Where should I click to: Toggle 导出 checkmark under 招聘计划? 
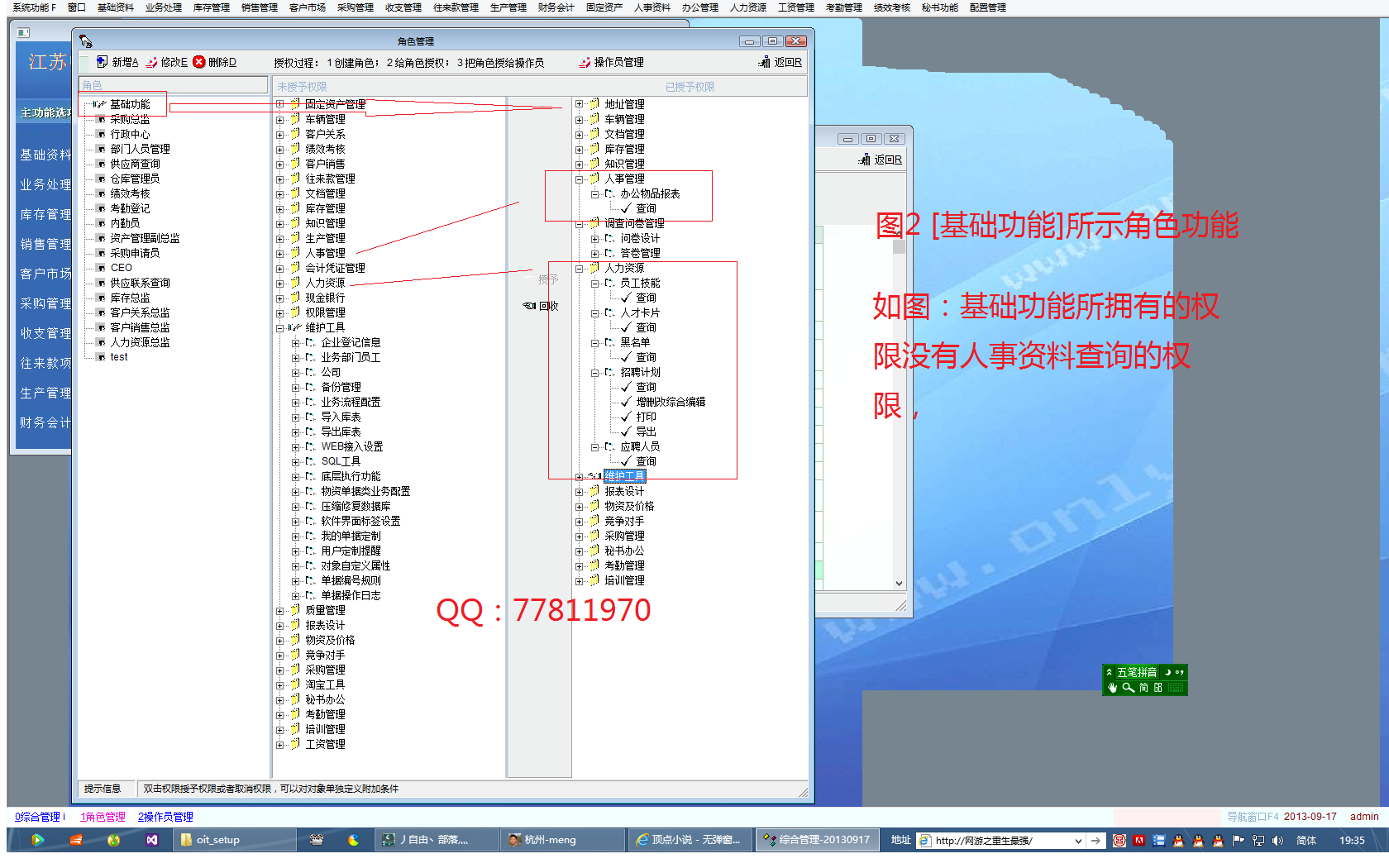(627, 432)
